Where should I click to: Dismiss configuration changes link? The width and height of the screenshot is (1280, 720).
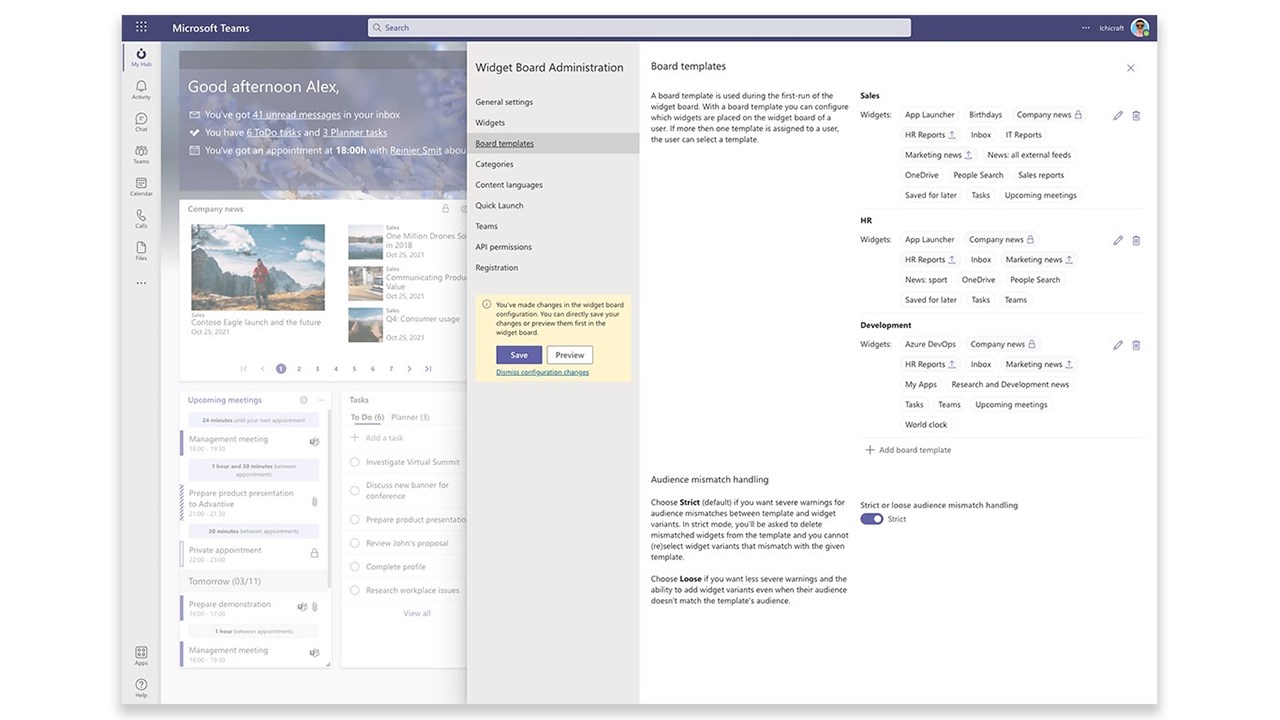(542, 372)
